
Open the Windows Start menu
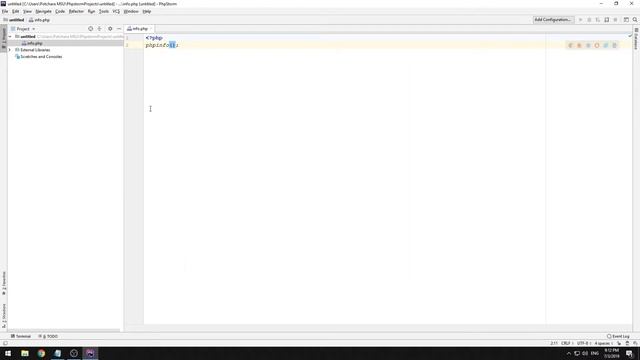[8, 353]
